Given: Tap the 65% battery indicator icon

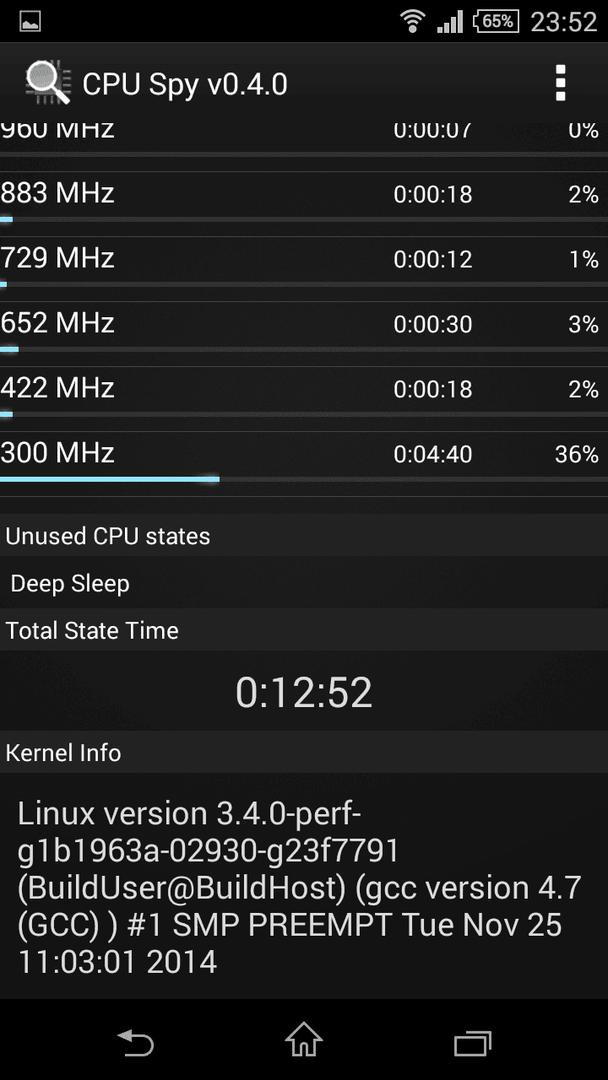Looking at the screenshot, I should (496, 21).
